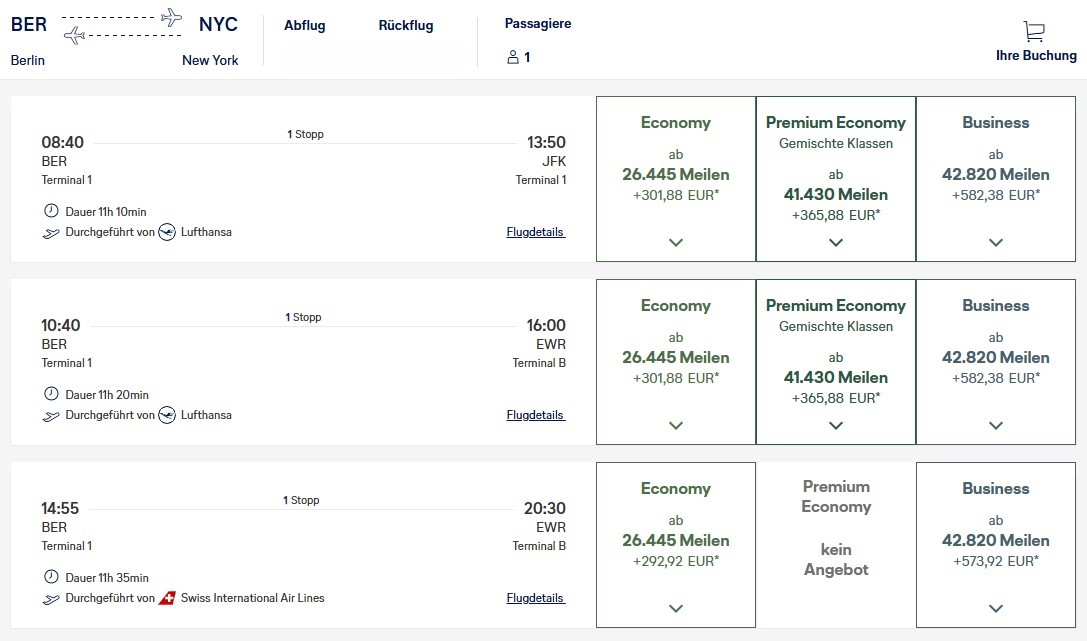Expand the Business fare chevron on the 10:40 flight
Viewport: 1087px width, 641px height.
click(x=995, y=424)
